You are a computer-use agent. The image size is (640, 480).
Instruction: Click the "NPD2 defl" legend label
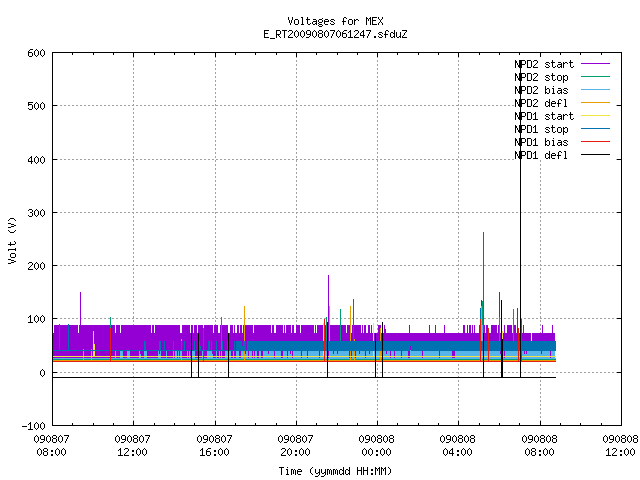click(541, 103)
